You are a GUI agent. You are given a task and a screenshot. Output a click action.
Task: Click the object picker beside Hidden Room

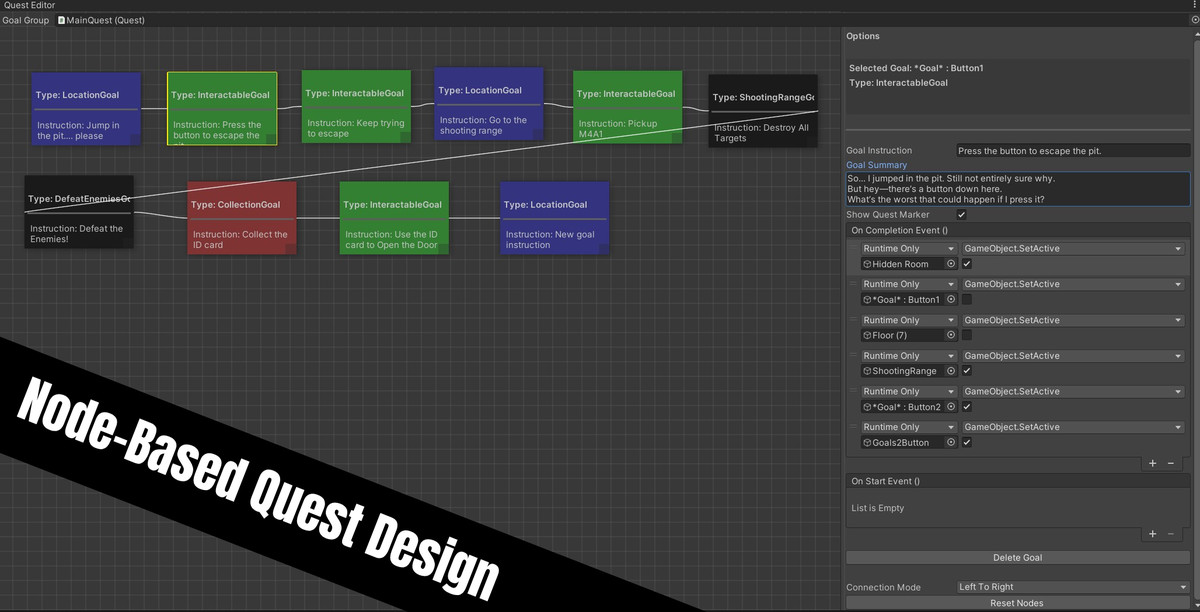click(x=951, y=264)
